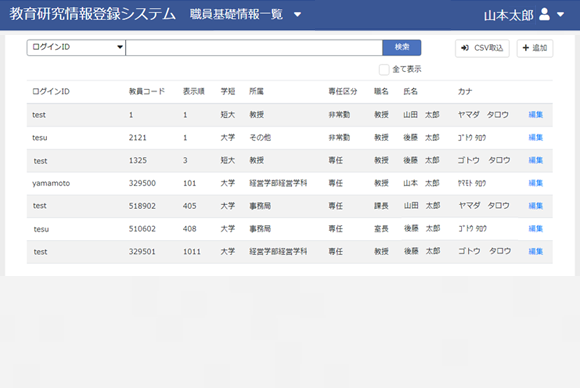Click the 518902 staff code cell
The width and height of the screenshot is (580, 388).
tap(142, 206)
